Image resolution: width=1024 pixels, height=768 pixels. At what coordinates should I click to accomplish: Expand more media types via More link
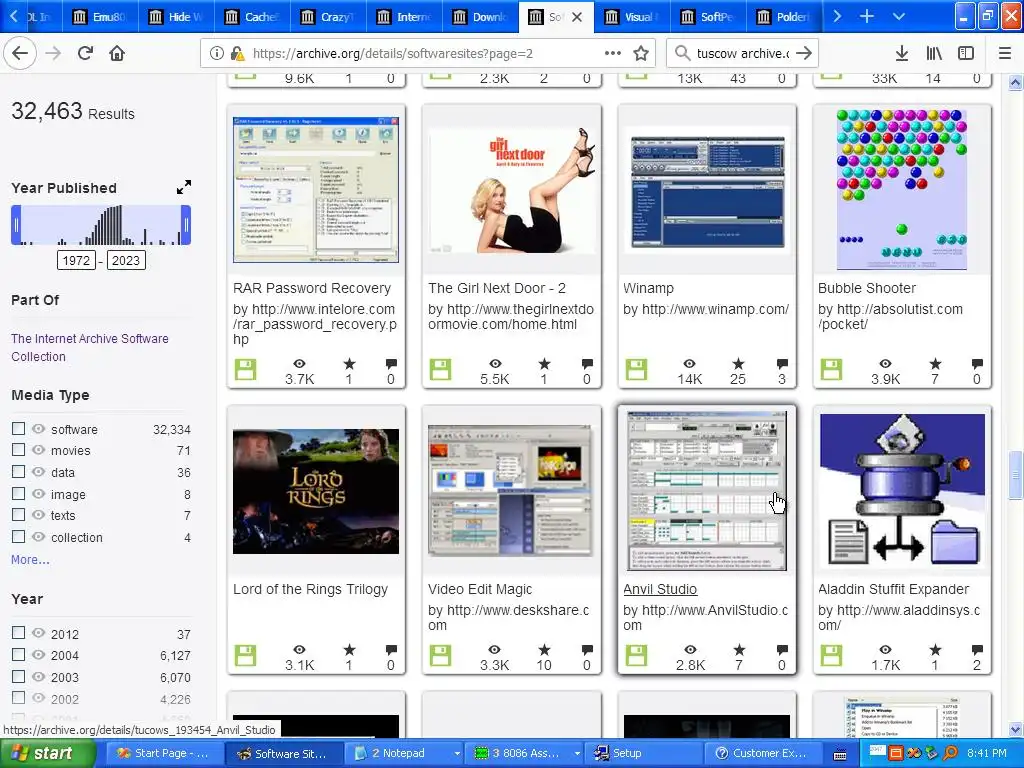click(x=30, y=560)
